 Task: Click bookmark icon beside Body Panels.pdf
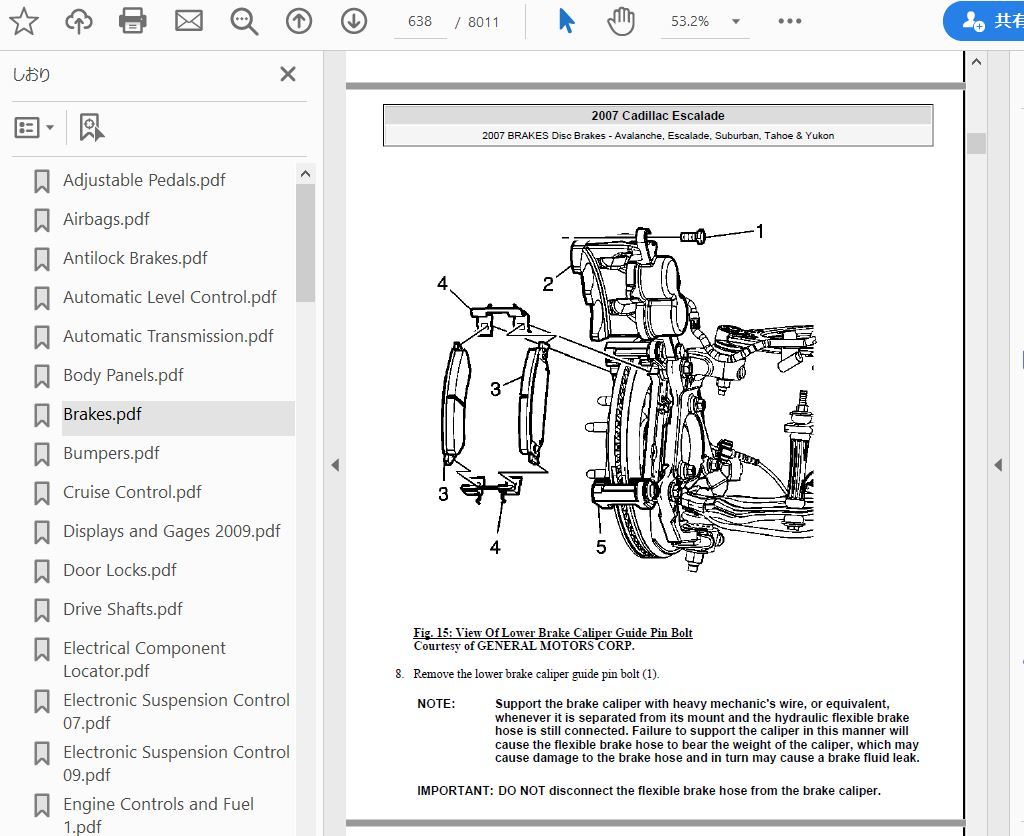click(x=42, y=376)
